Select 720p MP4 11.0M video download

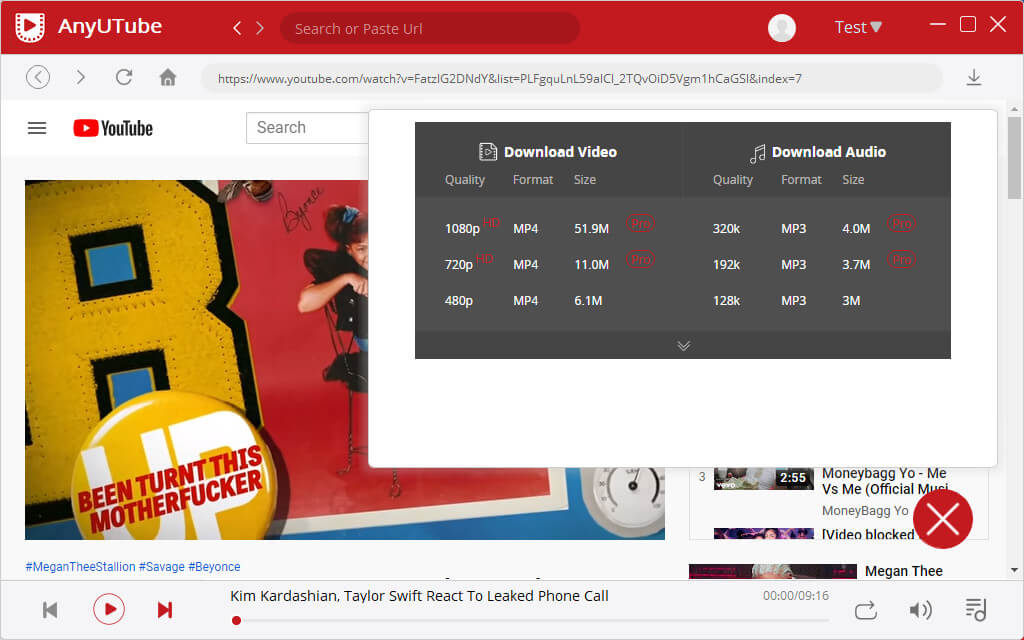point(549,264)
